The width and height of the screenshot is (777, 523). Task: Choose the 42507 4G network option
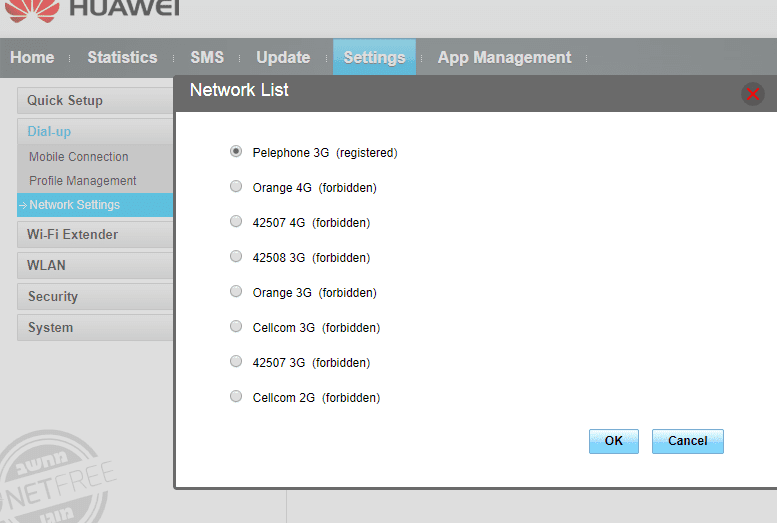coord(236,221)
